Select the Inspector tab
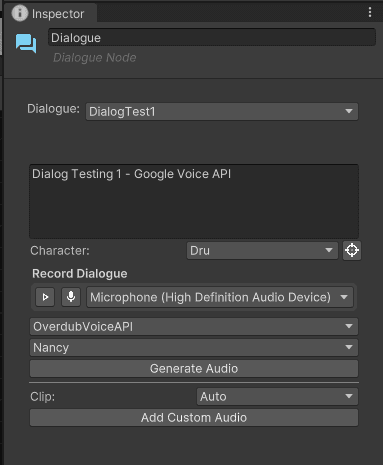 click(50, 13)
